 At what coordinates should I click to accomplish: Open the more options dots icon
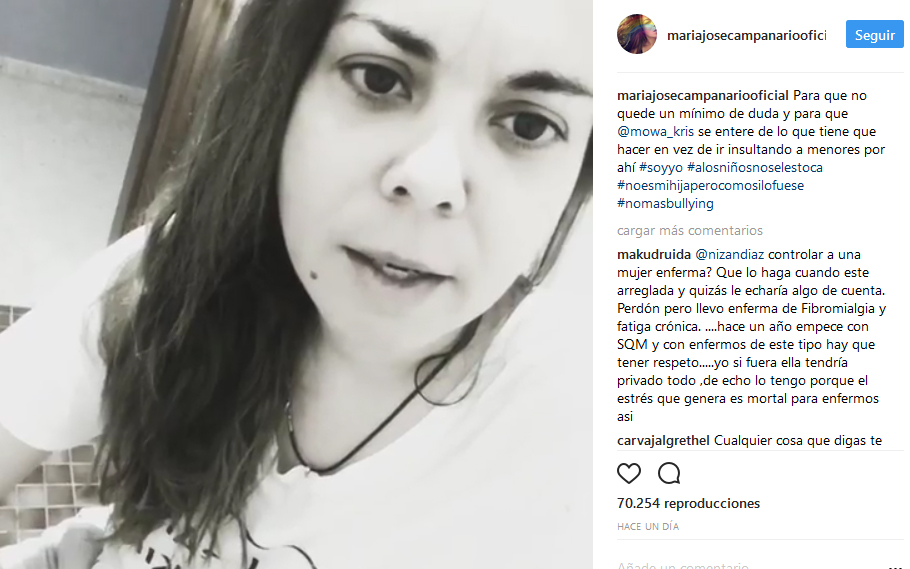pyautogui.click(x=895, y=566)
